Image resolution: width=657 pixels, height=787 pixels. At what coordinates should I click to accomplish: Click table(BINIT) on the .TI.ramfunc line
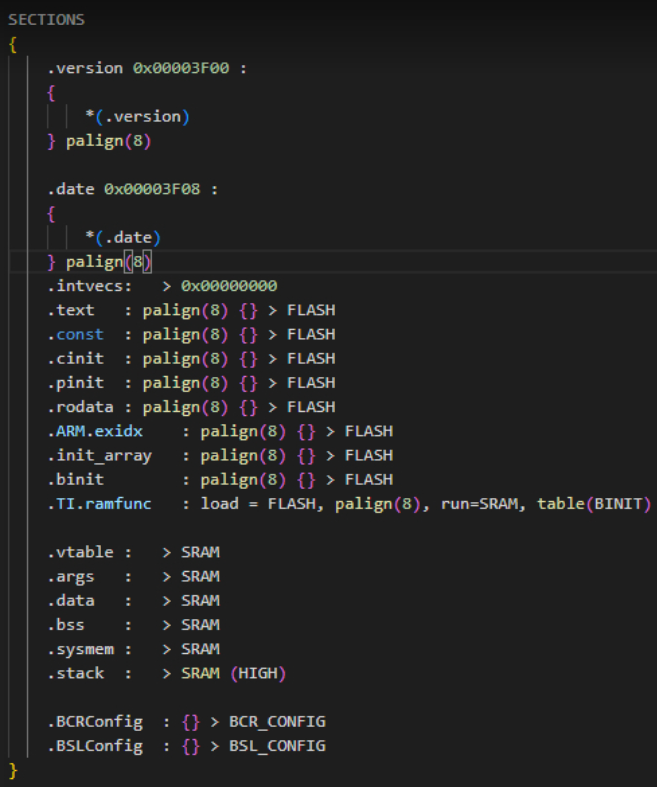pyautogui.click(x=594, y=503)
